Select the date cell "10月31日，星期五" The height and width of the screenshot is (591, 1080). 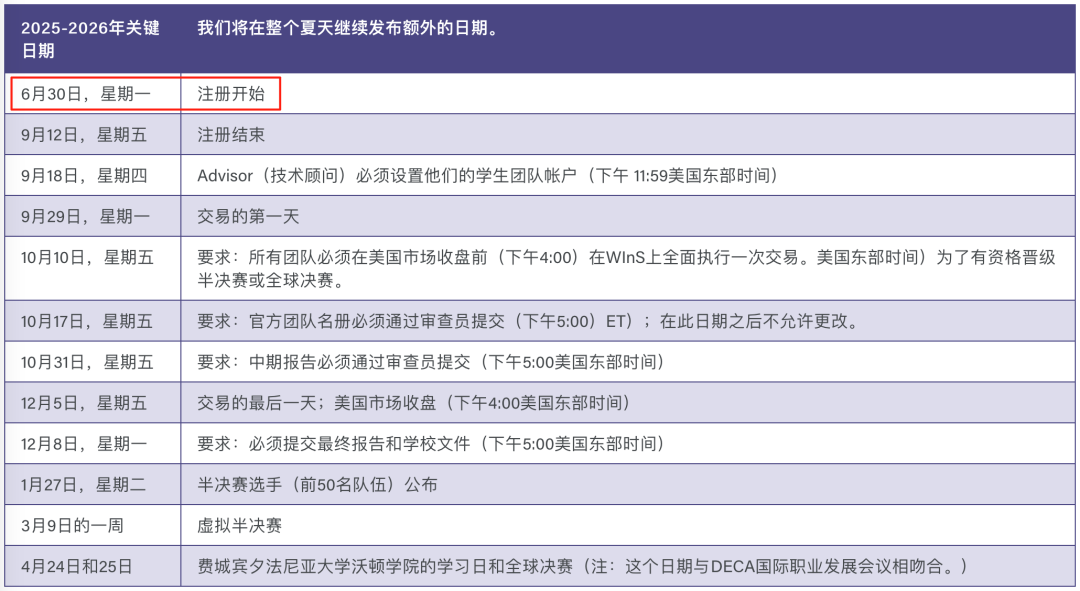[92, 362]
